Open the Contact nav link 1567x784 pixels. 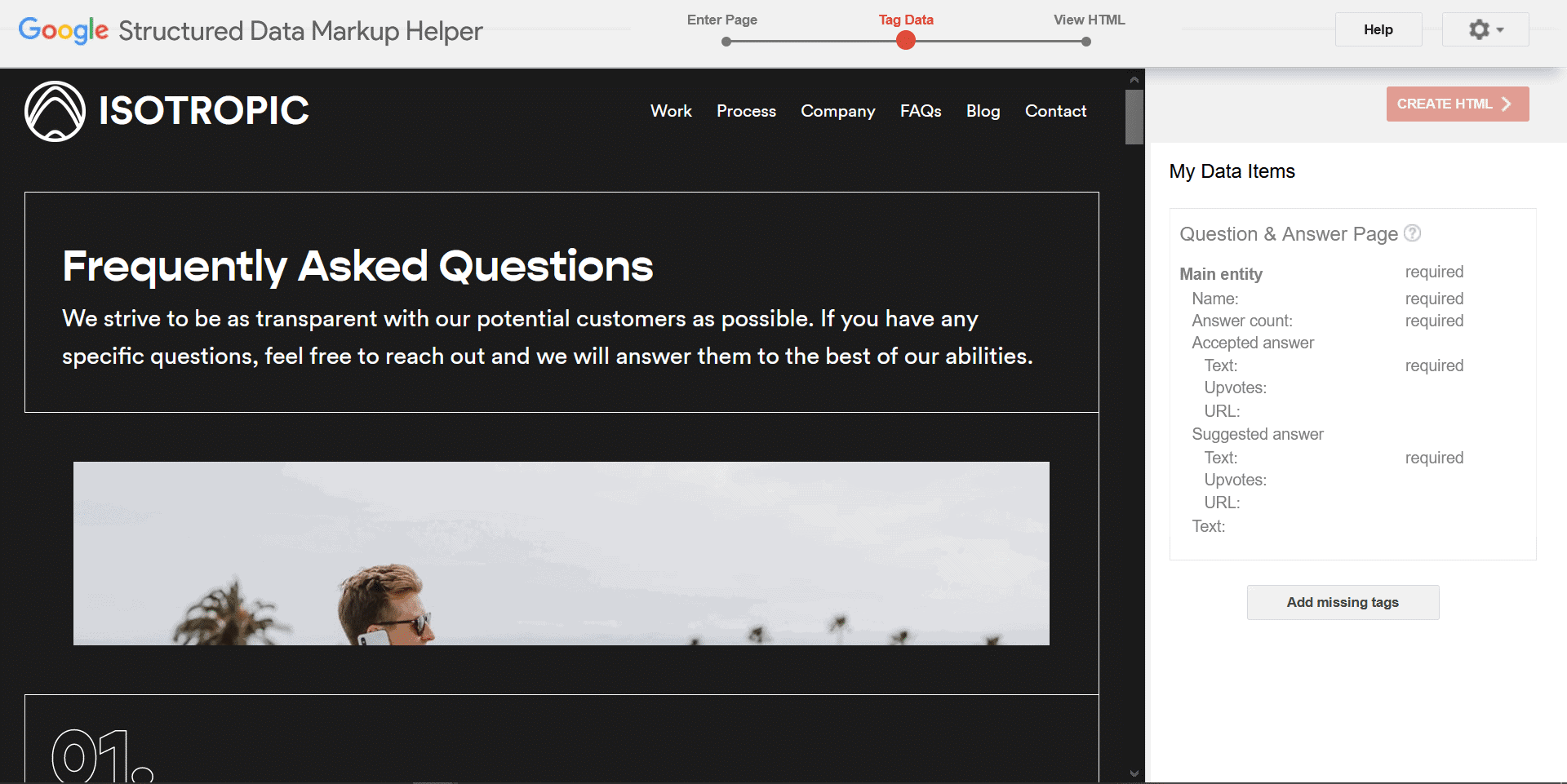pos(1055,111)
